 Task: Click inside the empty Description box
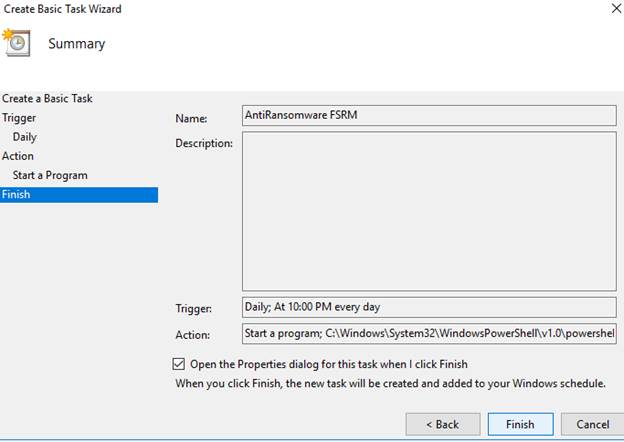(x=429, y=211)
